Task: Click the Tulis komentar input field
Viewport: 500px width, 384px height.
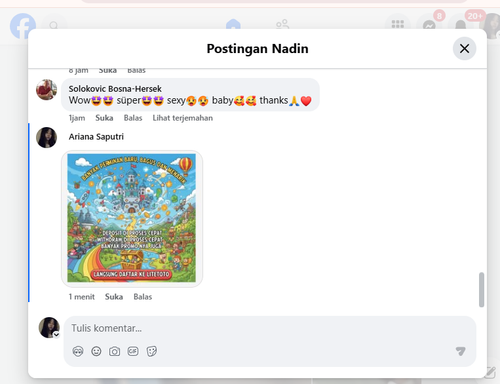Action: pyautogui.click(x=270, y=328)
